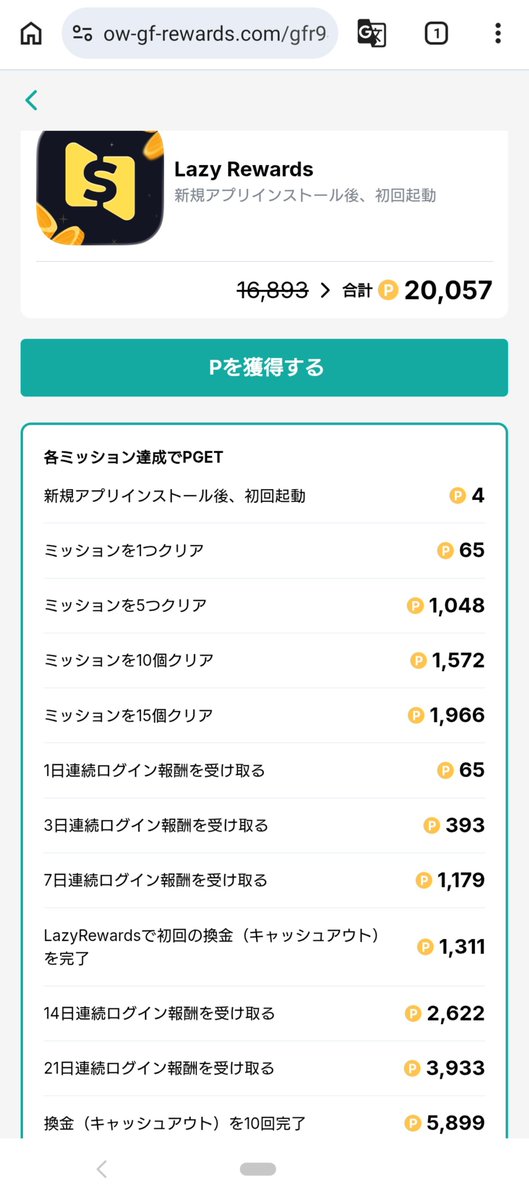Tap the coin icon beside 1,572

pos(419,660)
